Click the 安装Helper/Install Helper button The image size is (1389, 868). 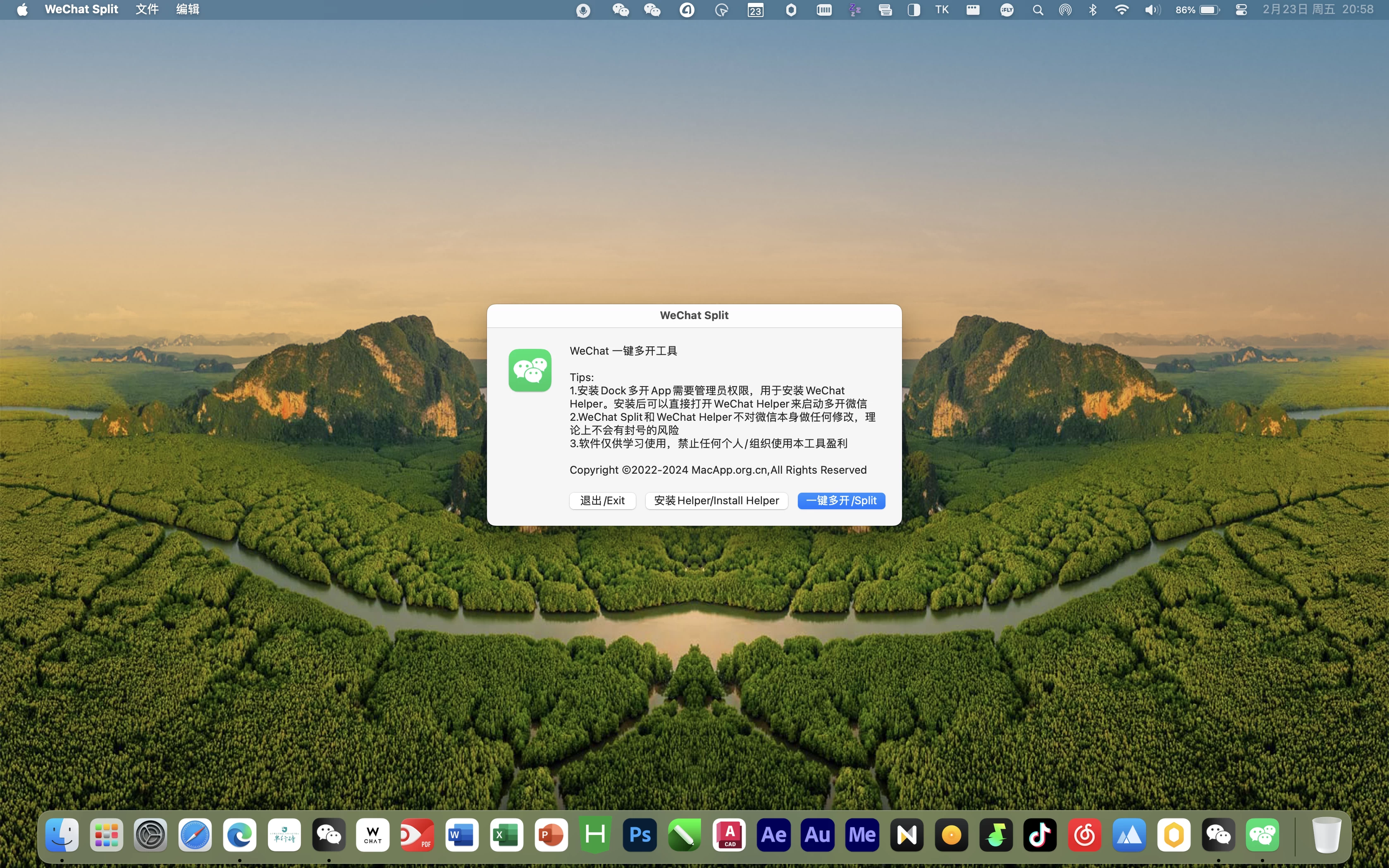pos(716,501)
